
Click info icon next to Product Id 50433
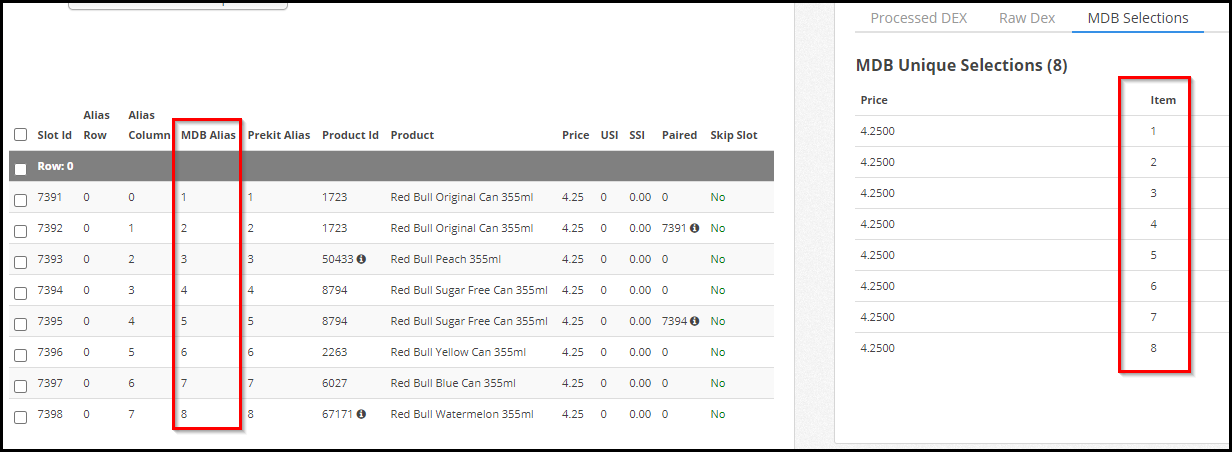[x=361, y=259]
